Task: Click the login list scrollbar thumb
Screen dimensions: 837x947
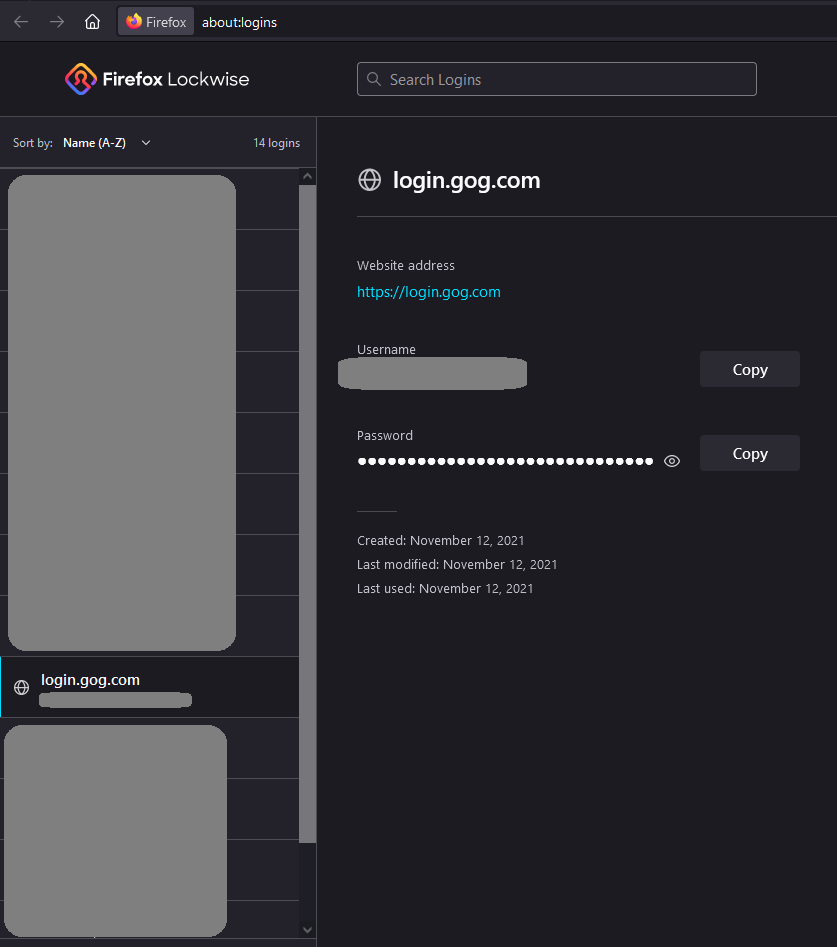Action: (x=307, y=513)
